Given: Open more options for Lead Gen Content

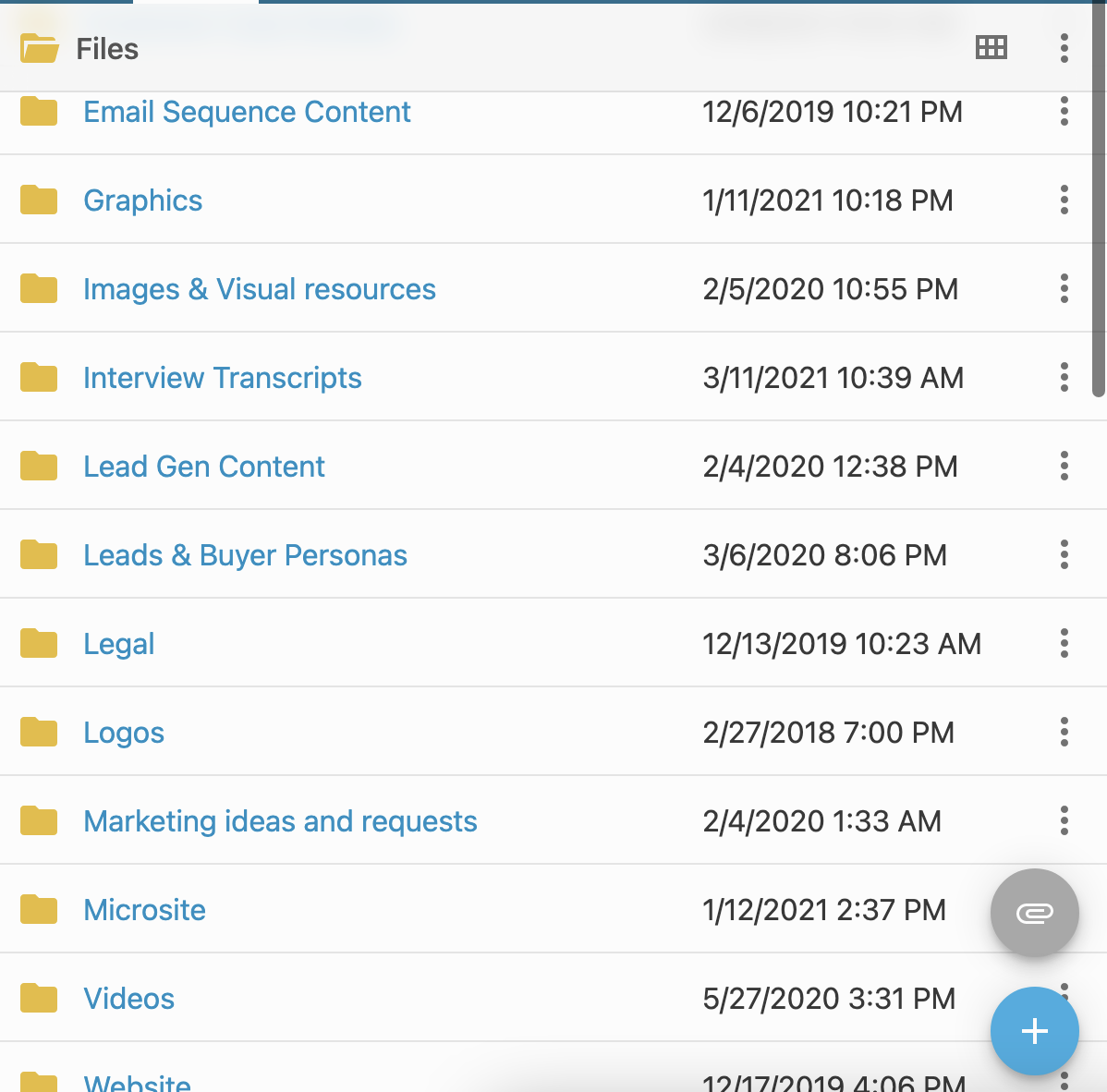Looking at the screenshot, I should [1064, 467].
